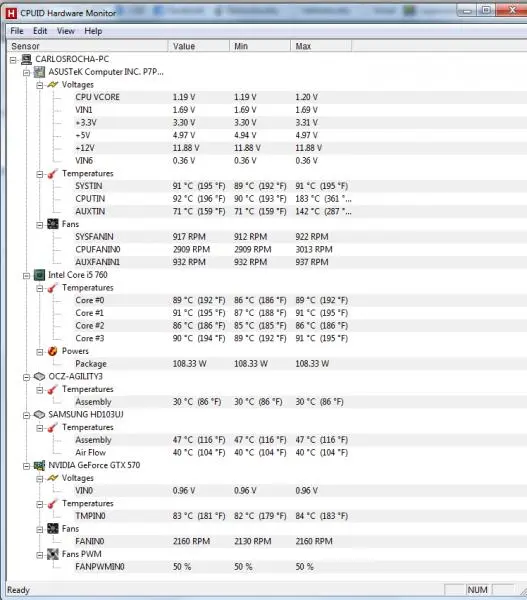Open the View menu
Screen dimensions: 527x600
pos(66,31)
